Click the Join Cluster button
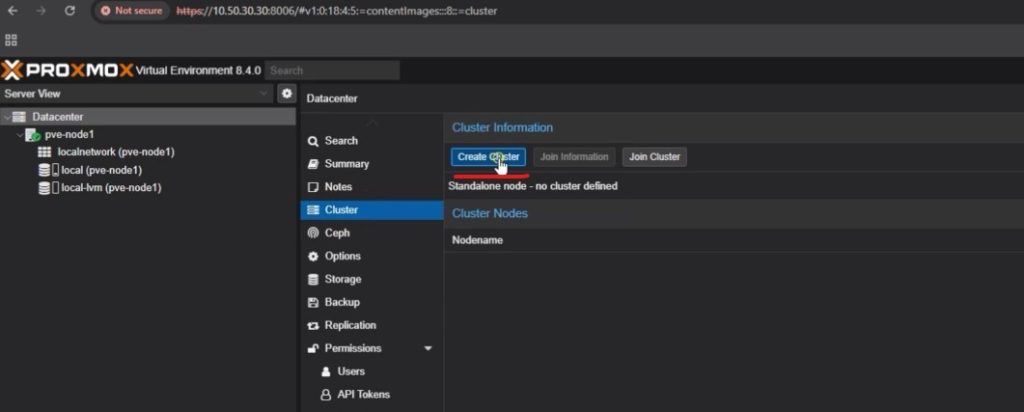 tap(654, 157)
